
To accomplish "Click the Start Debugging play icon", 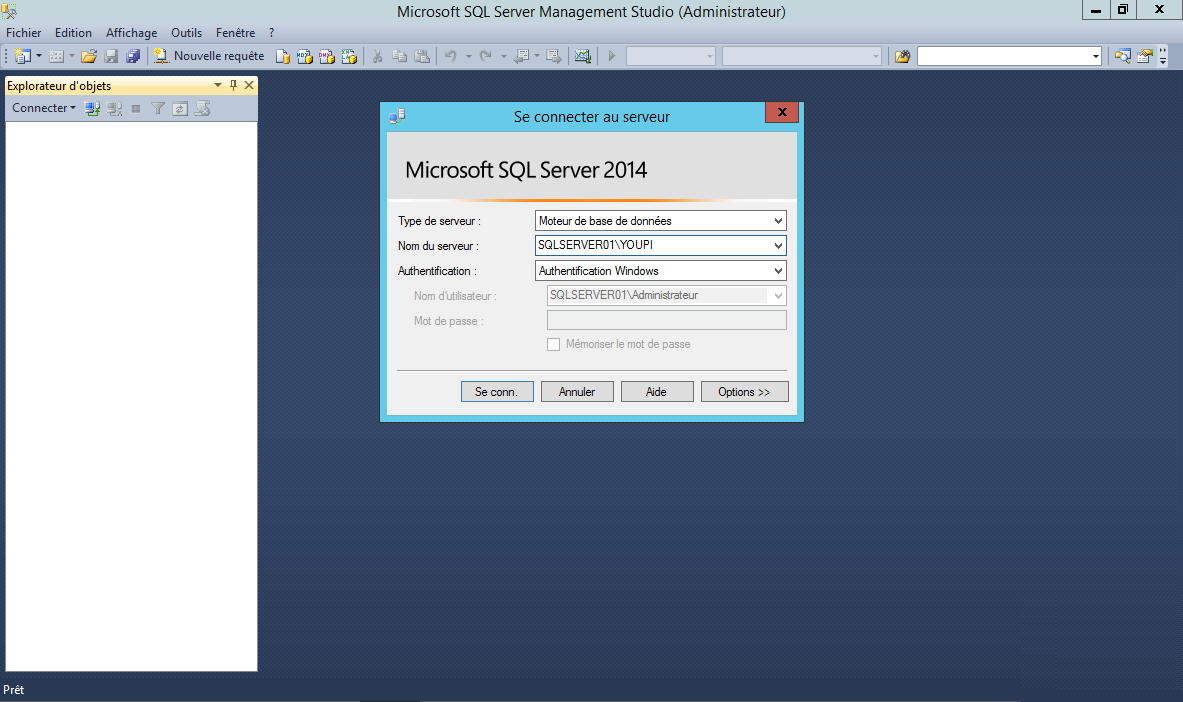I will [x=612, y=56].
